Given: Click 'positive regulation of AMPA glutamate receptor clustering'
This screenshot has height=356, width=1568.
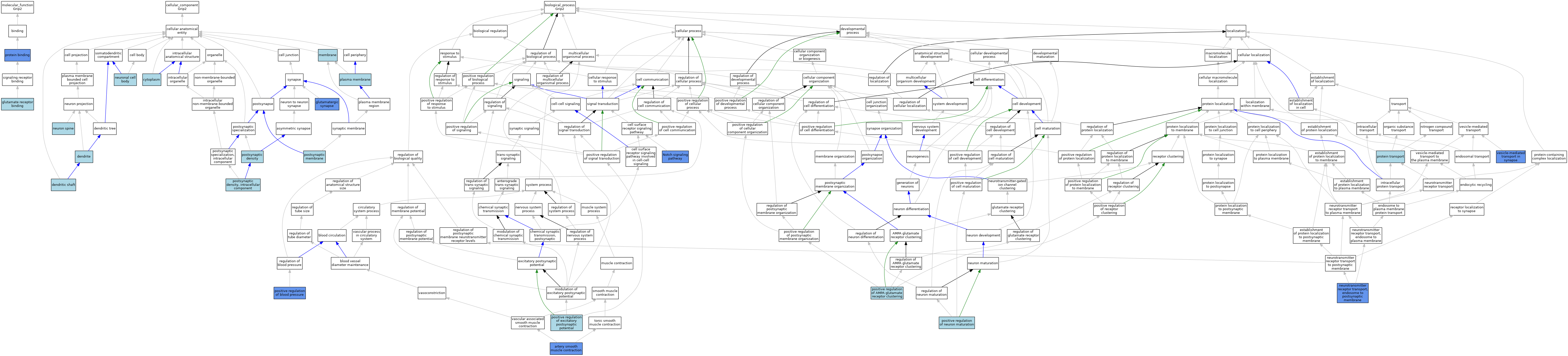Looking at the screenshot, I should coord(887,293).
